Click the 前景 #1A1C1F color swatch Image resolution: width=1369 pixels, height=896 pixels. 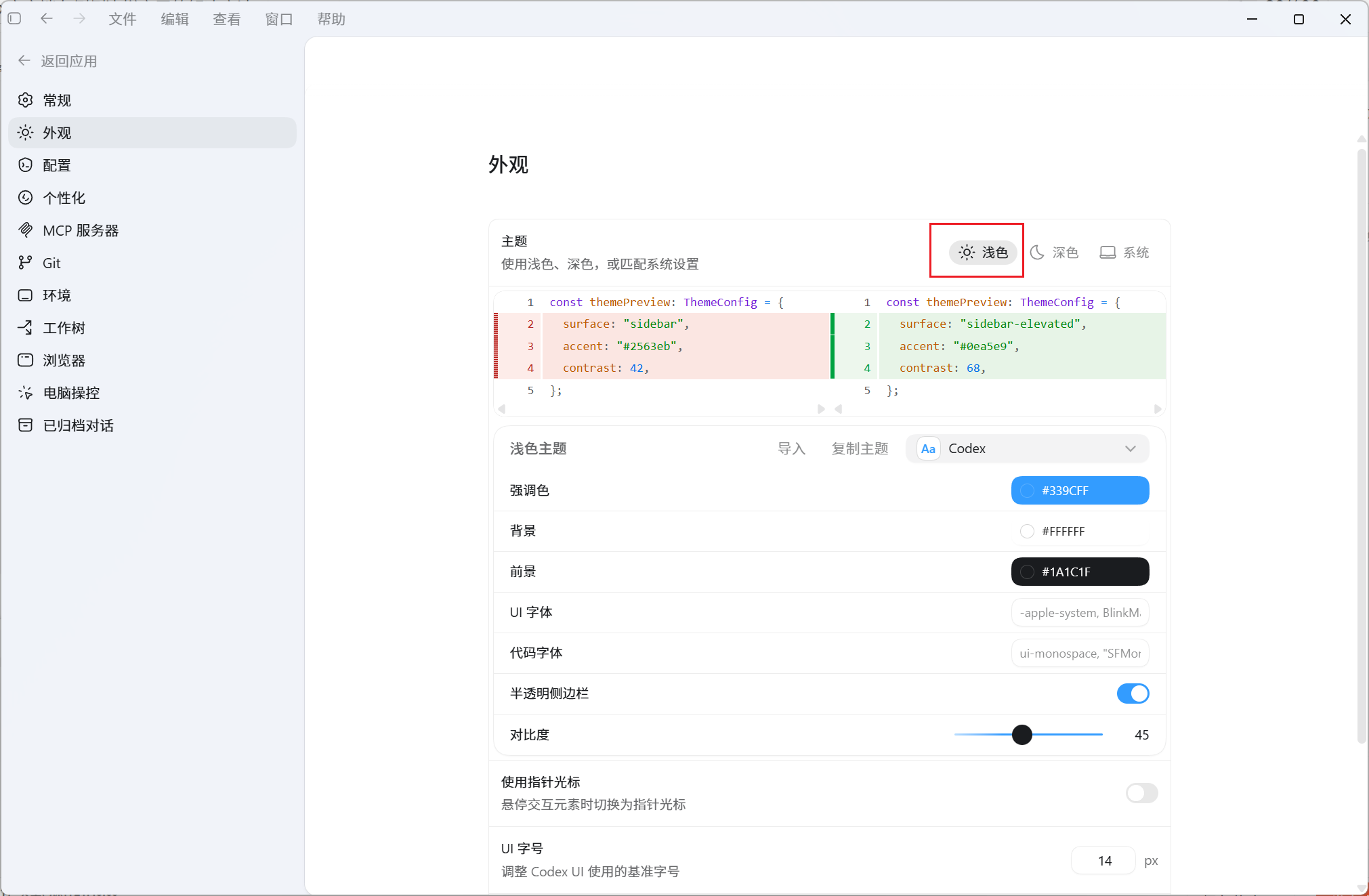point(1080,572)
